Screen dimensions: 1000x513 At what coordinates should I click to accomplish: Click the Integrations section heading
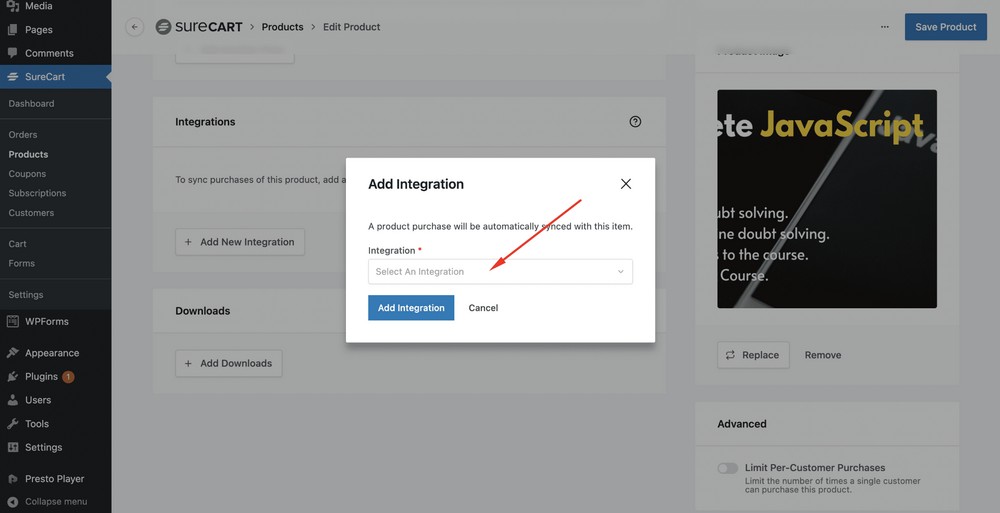(x=205, y=122)
